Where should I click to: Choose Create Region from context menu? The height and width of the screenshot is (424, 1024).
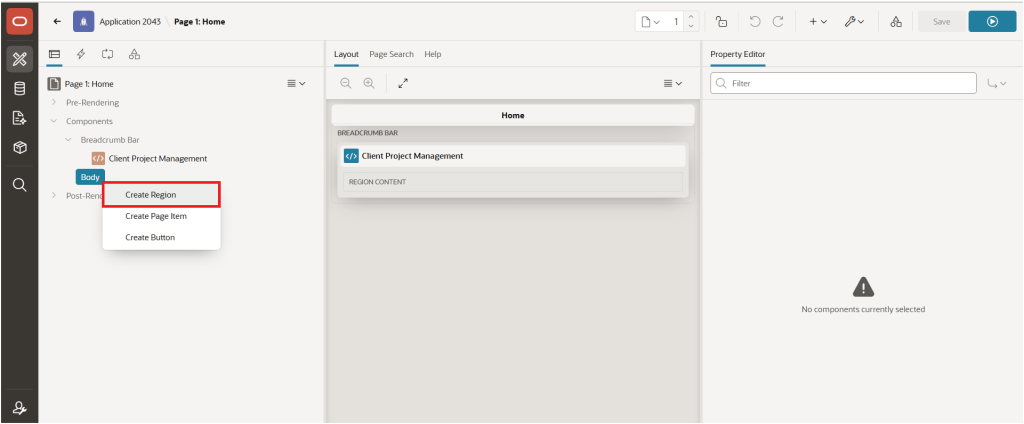pyautogui.click(x=161, y=195)
